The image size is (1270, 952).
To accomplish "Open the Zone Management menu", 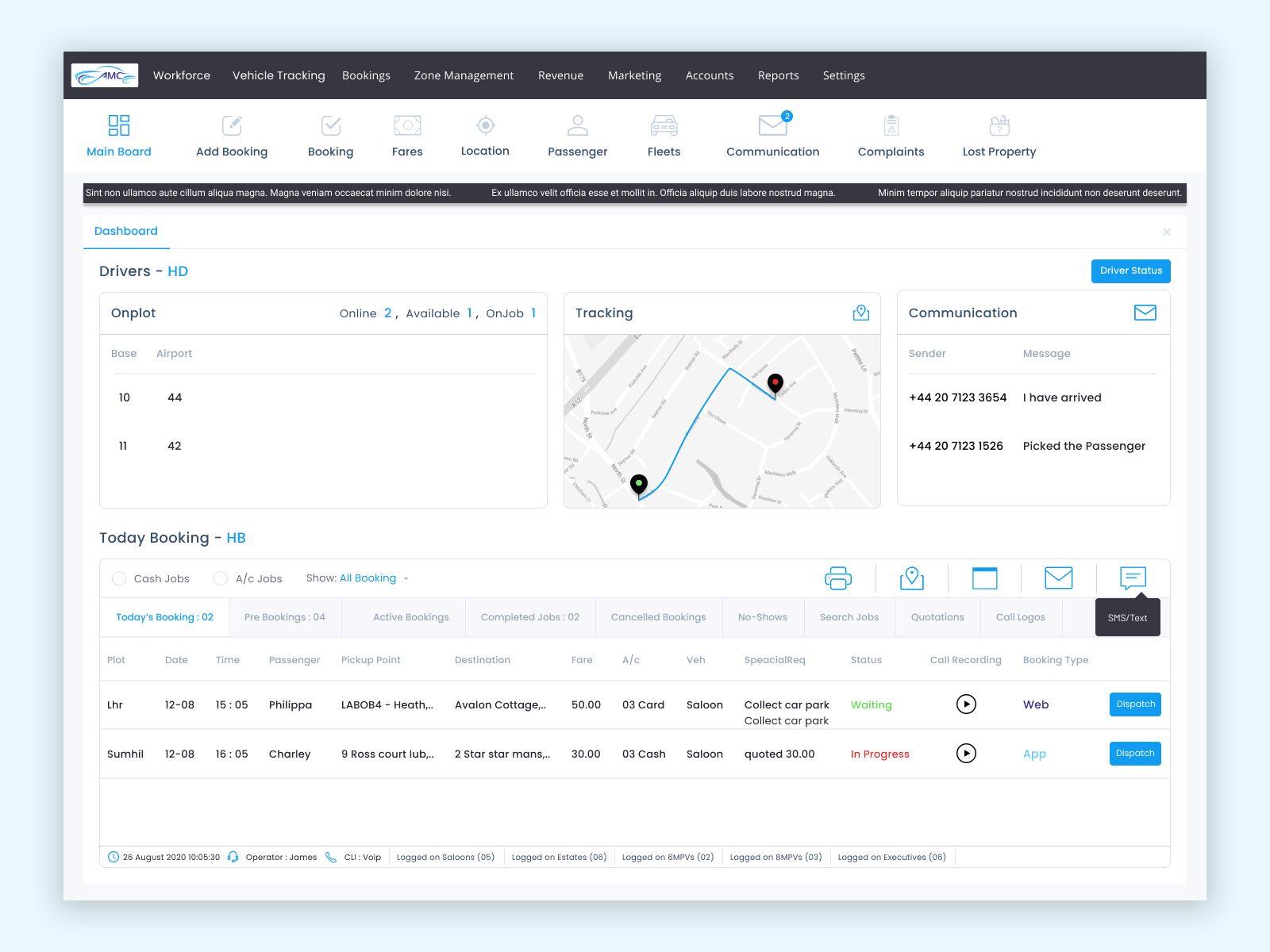I will pyautogui.click(x=464, y=75).
